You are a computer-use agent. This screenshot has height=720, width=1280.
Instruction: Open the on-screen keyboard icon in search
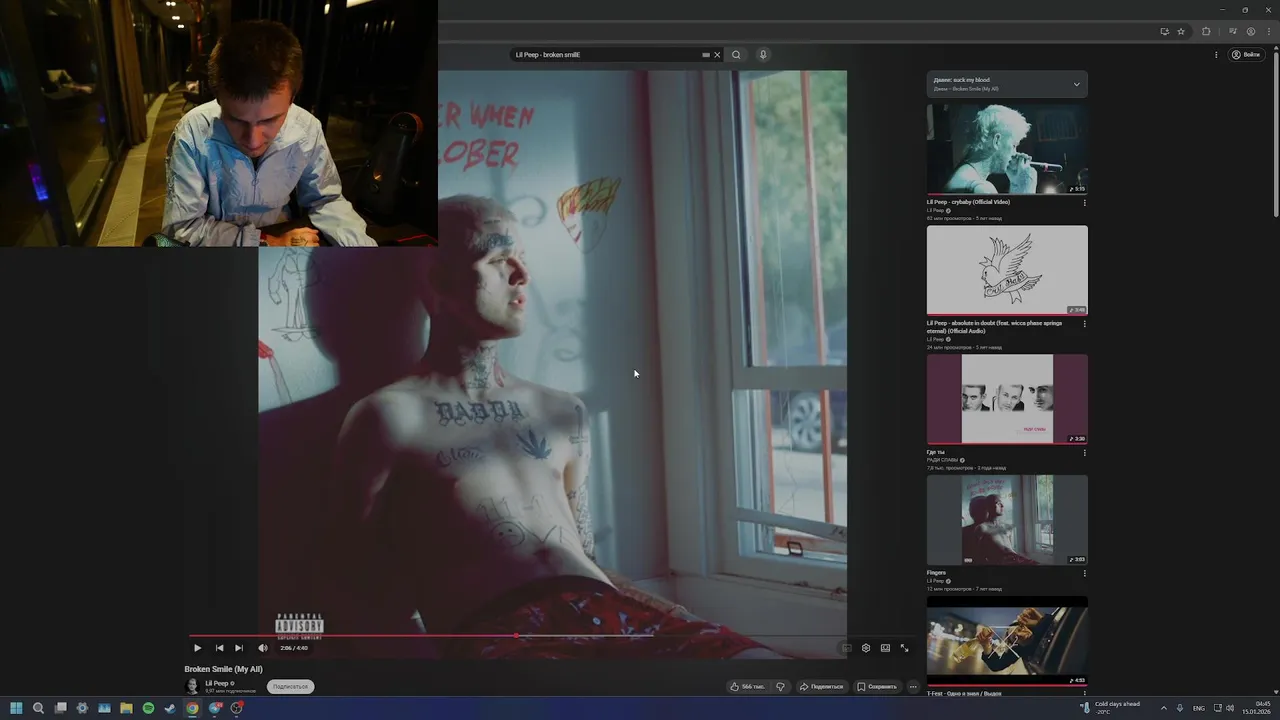tap(706, 55)
